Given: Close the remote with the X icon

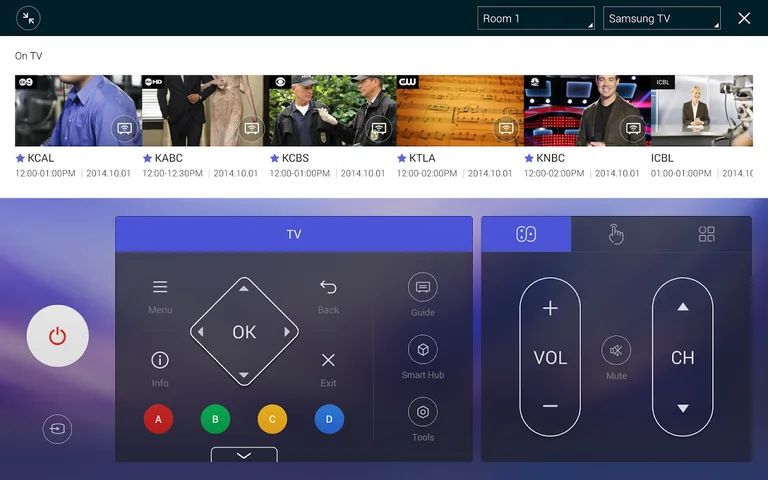Looking at the screenshot, I should (744, 19).
